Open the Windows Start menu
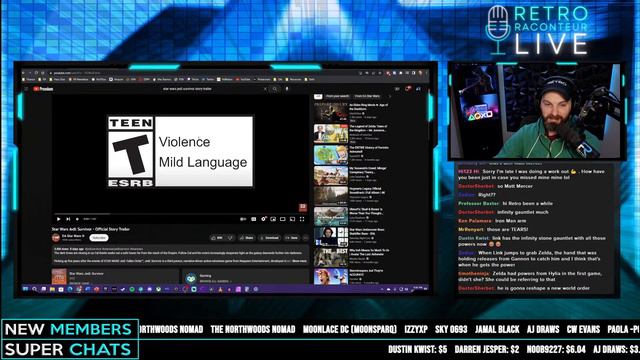640x360 pixels. (25, 289)
